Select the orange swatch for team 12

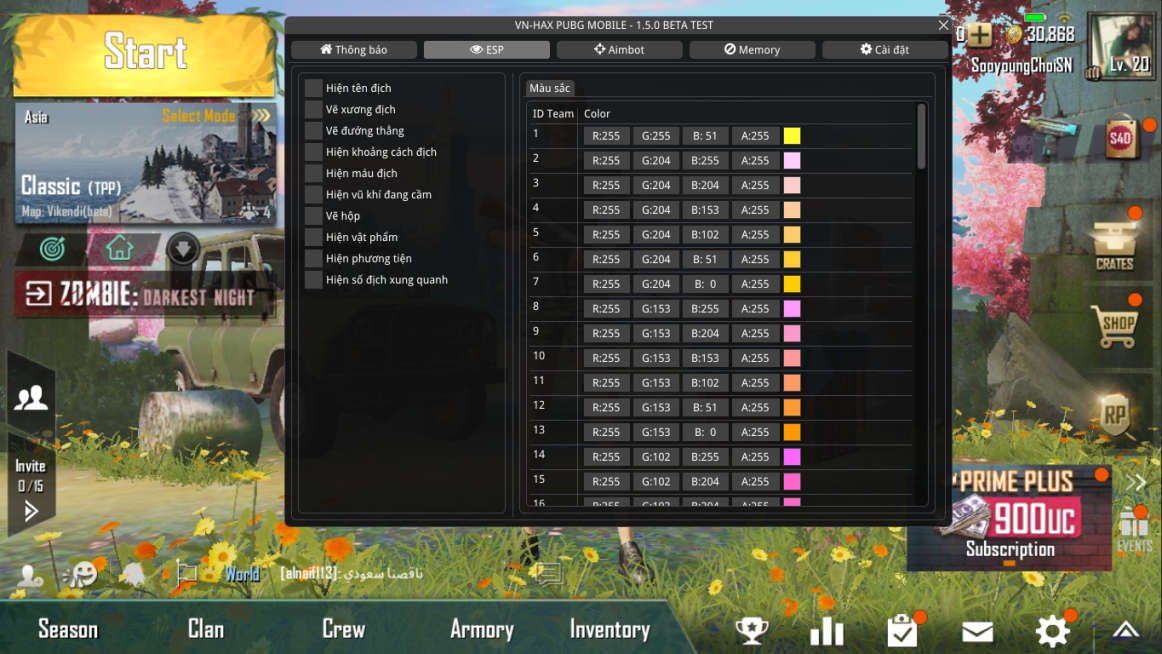click(x=792, y=407)
